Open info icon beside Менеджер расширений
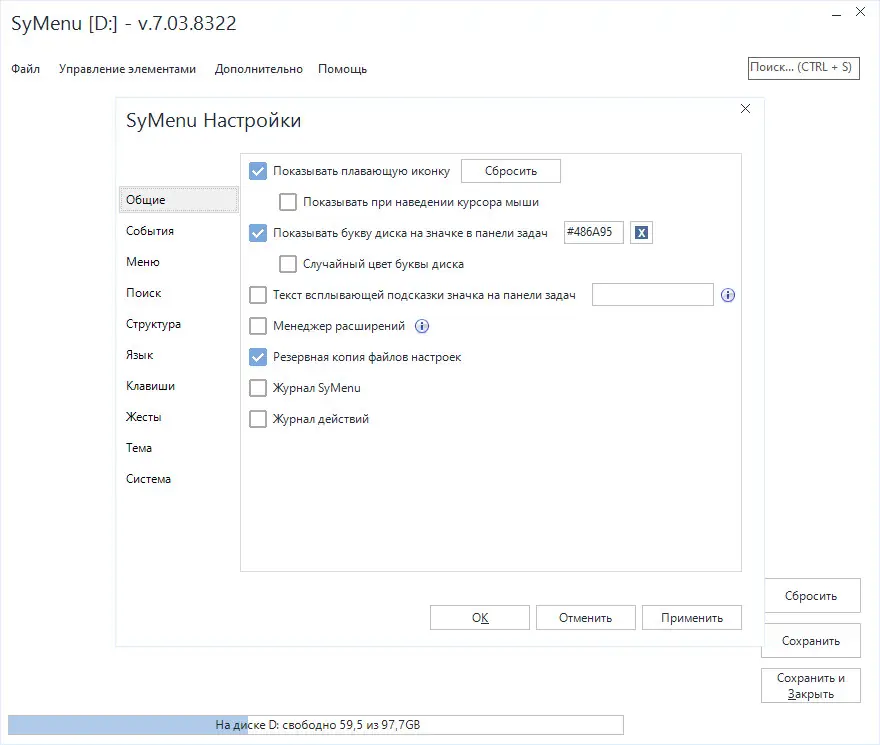This screenshot has height=745, width=880. pos(422,326)
